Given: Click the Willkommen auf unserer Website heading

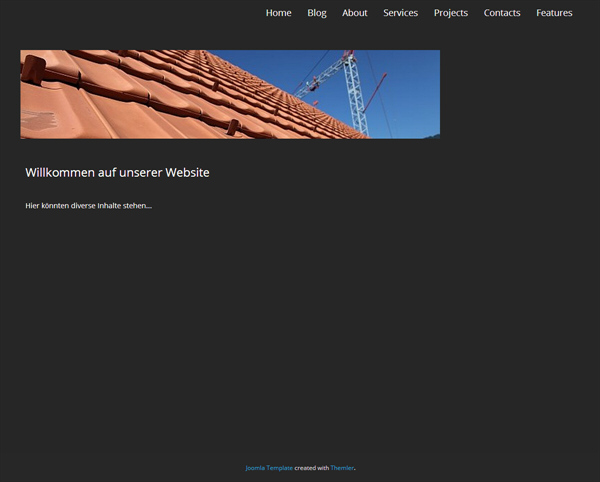Looking at the screenshot, I should pyautogui.click(x=117, y=173).
